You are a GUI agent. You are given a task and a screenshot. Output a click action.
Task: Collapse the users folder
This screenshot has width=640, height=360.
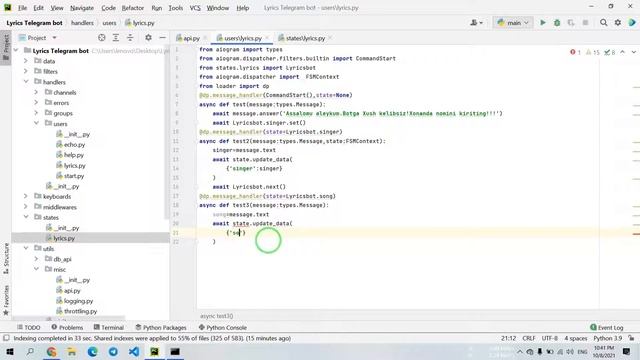(36, 123)
